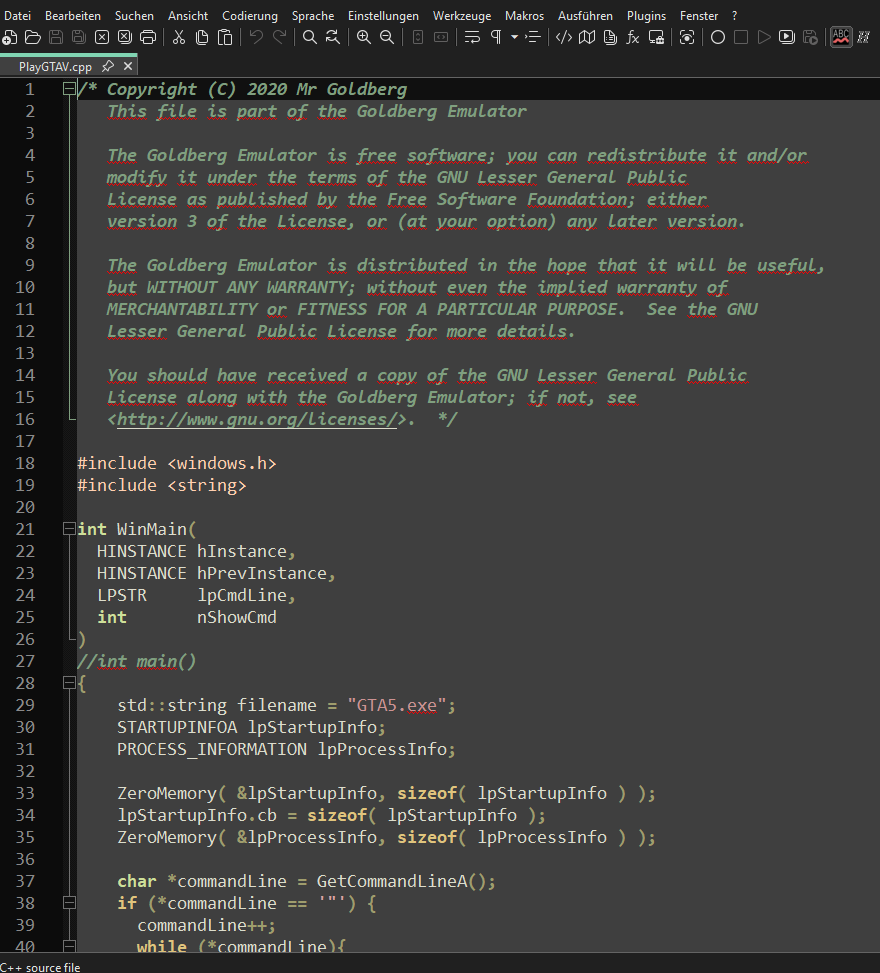Viewport: 880px width, 973px height.
Task: Open the Folder as Workspace icon
Action: 656,38
